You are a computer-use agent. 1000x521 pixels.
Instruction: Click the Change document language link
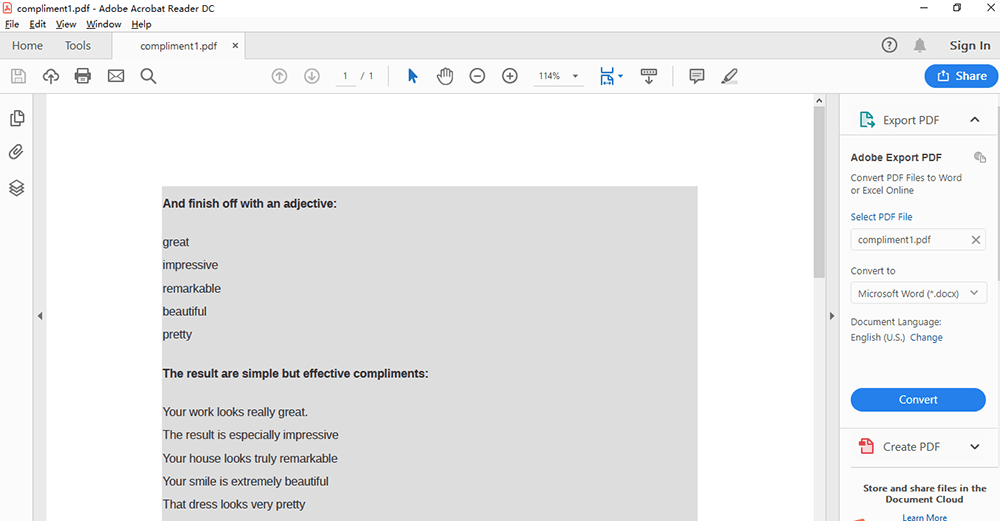point(926,338)
